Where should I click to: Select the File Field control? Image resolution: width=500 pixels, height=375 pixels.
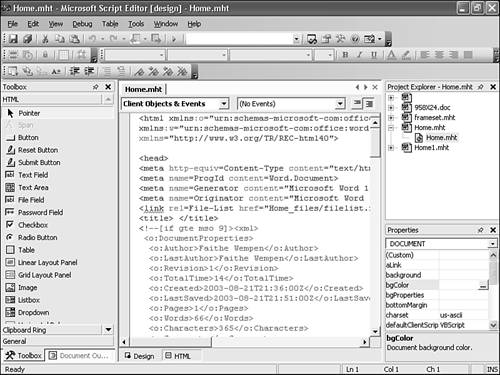pos(58,200)
